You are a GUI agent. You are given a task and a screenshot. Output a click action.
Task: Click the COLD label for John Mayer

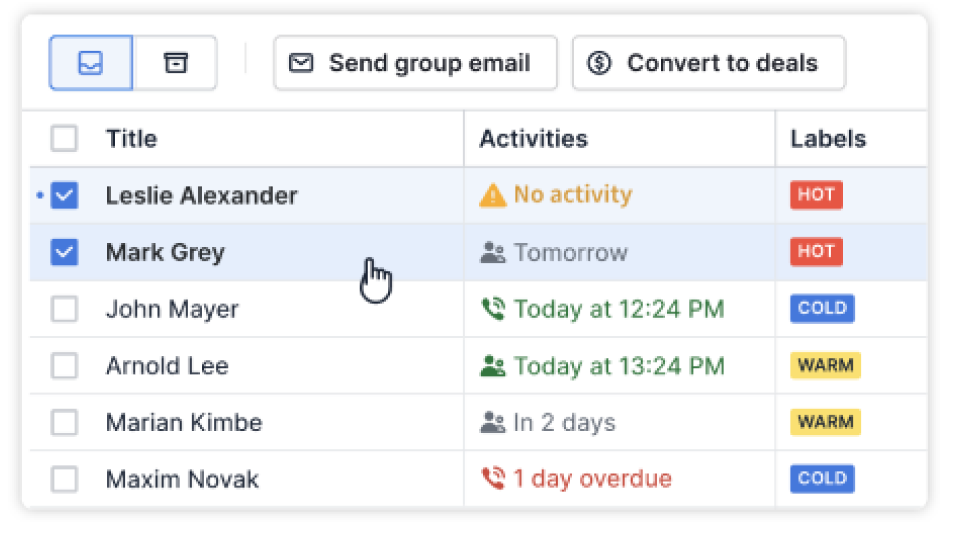coord(822,309)
